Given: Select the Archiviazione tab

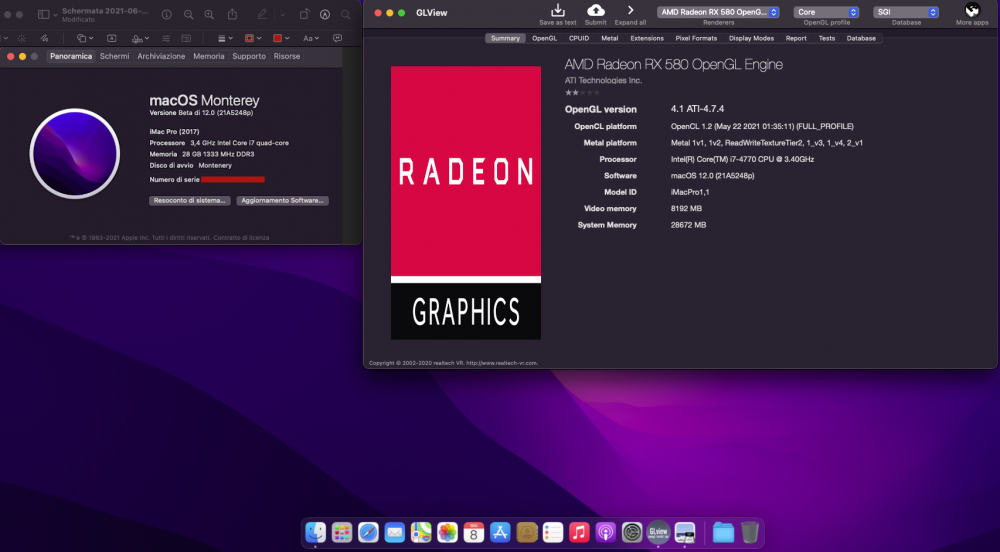Looking at the screenshot, I should (161, 56).
